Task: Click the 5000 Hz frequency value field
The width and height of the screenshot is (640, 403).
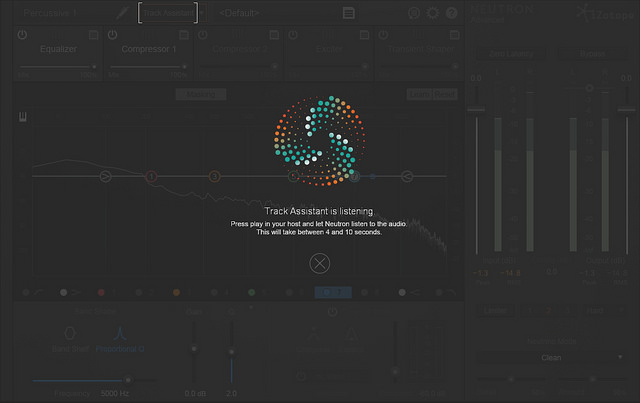Action: 115,394
